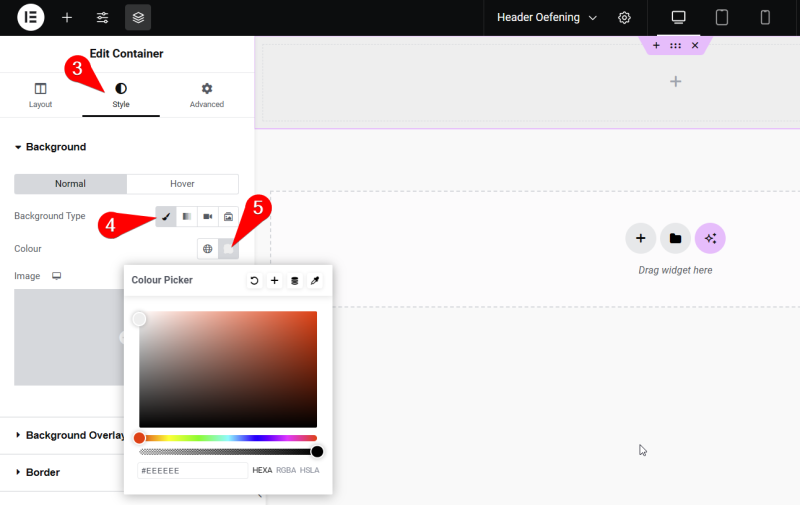
Task: Collapse the Background section
Action: (51, 147)
